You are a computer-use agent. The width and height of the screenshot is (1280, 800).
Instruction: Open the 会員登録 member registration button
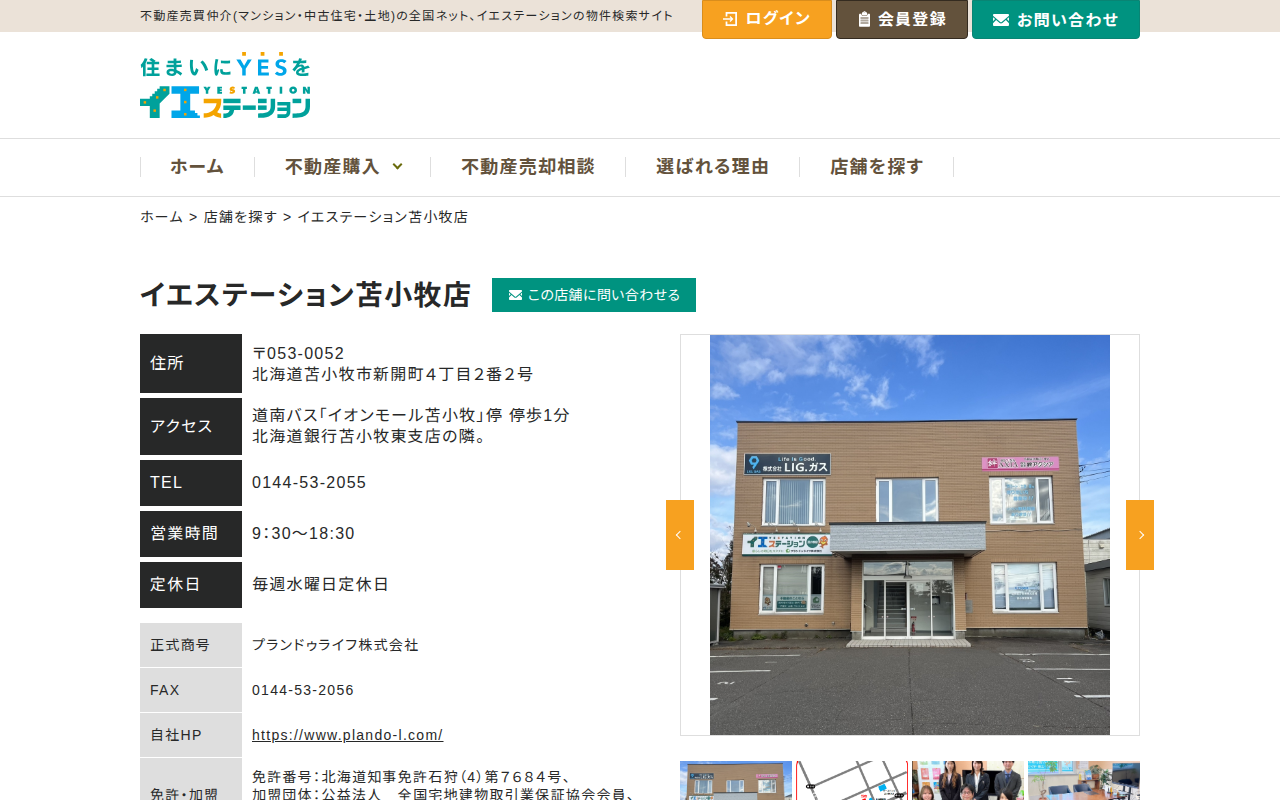click(x=902, y=19)
